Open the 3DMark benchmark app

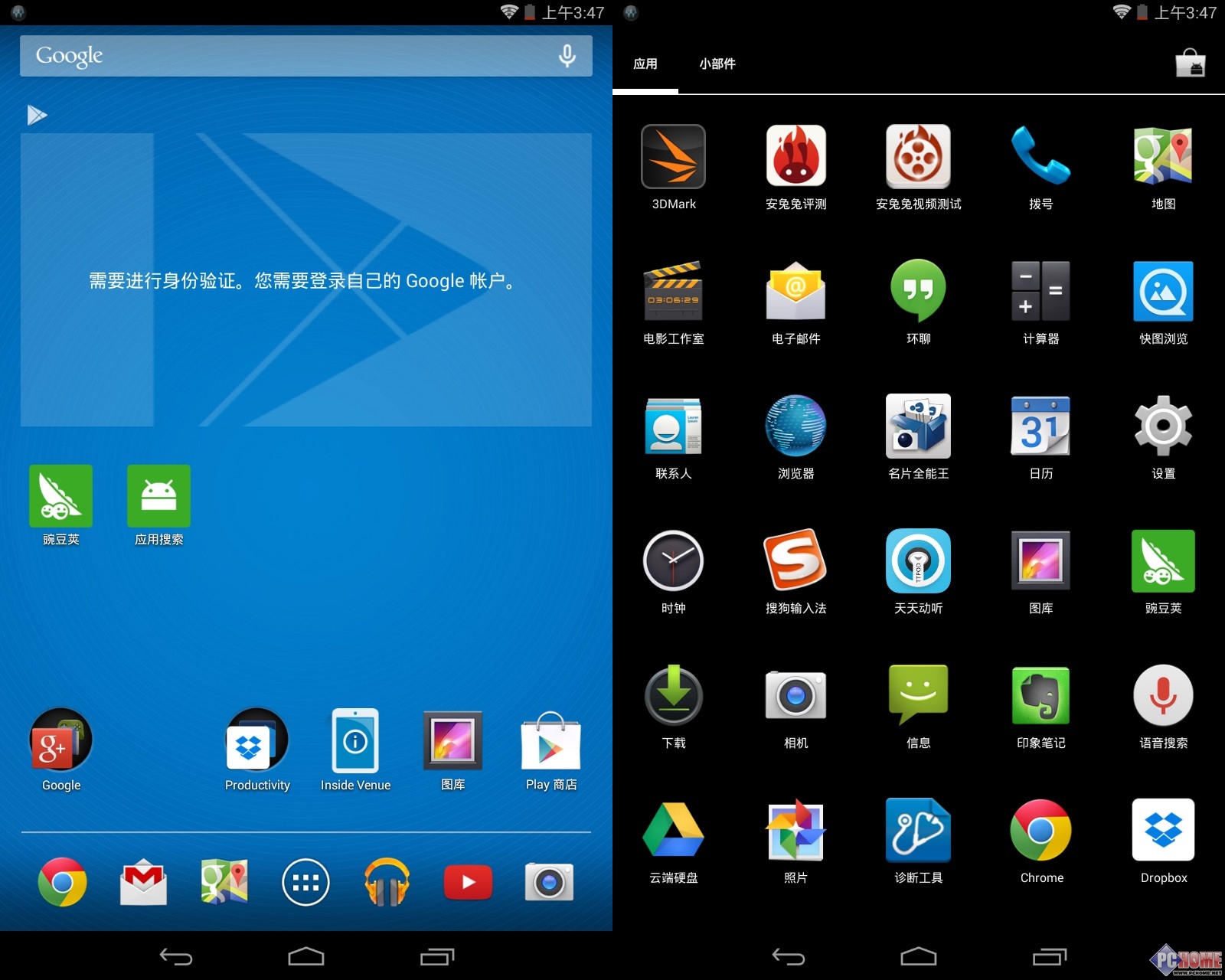pos(673,157)
